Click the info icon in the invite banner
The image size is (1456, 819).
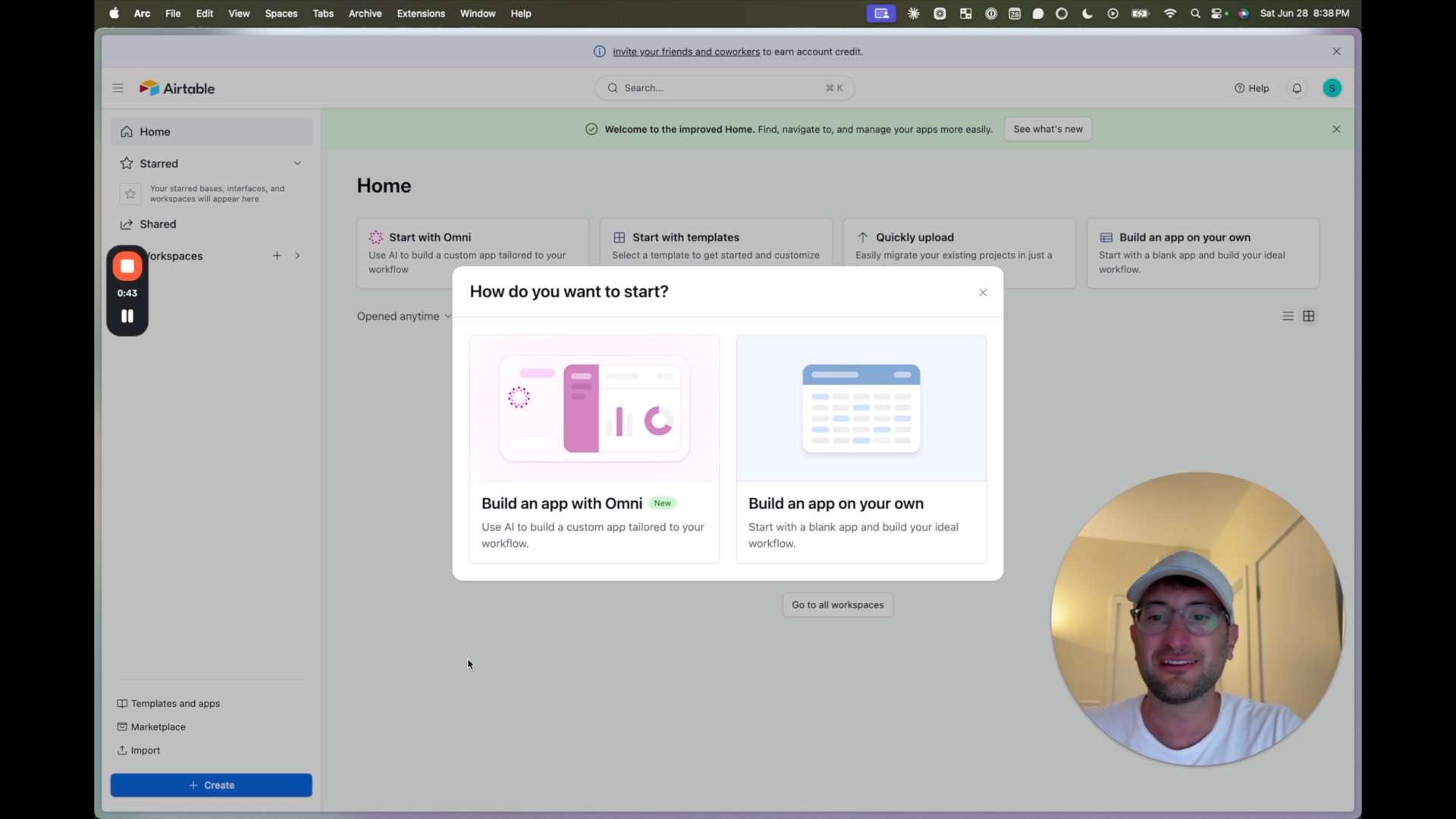click(x=599, y=52)
